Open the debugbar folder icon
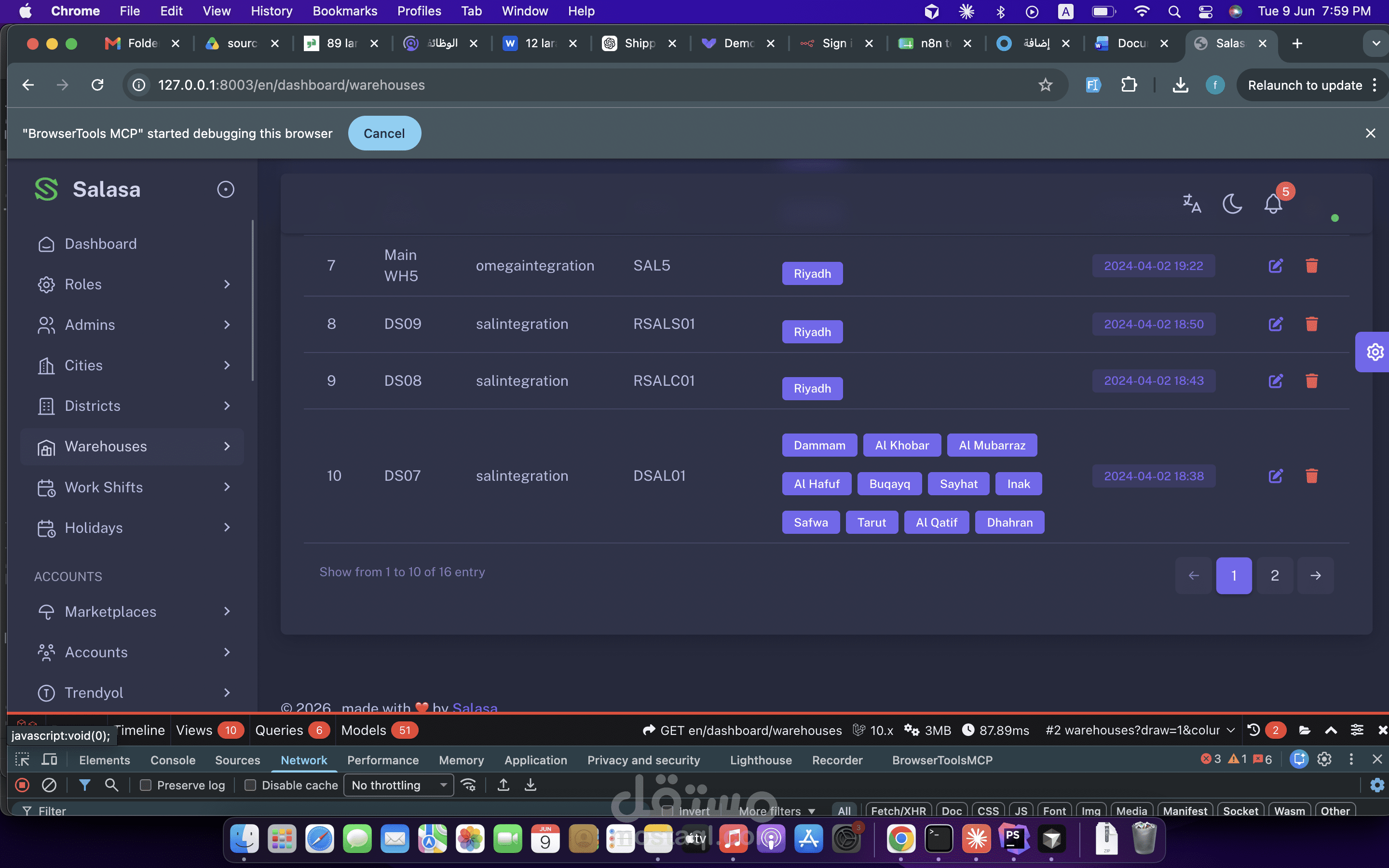Image resolution: width=1389 pixels, height=868 pixels. (1305, 730)
